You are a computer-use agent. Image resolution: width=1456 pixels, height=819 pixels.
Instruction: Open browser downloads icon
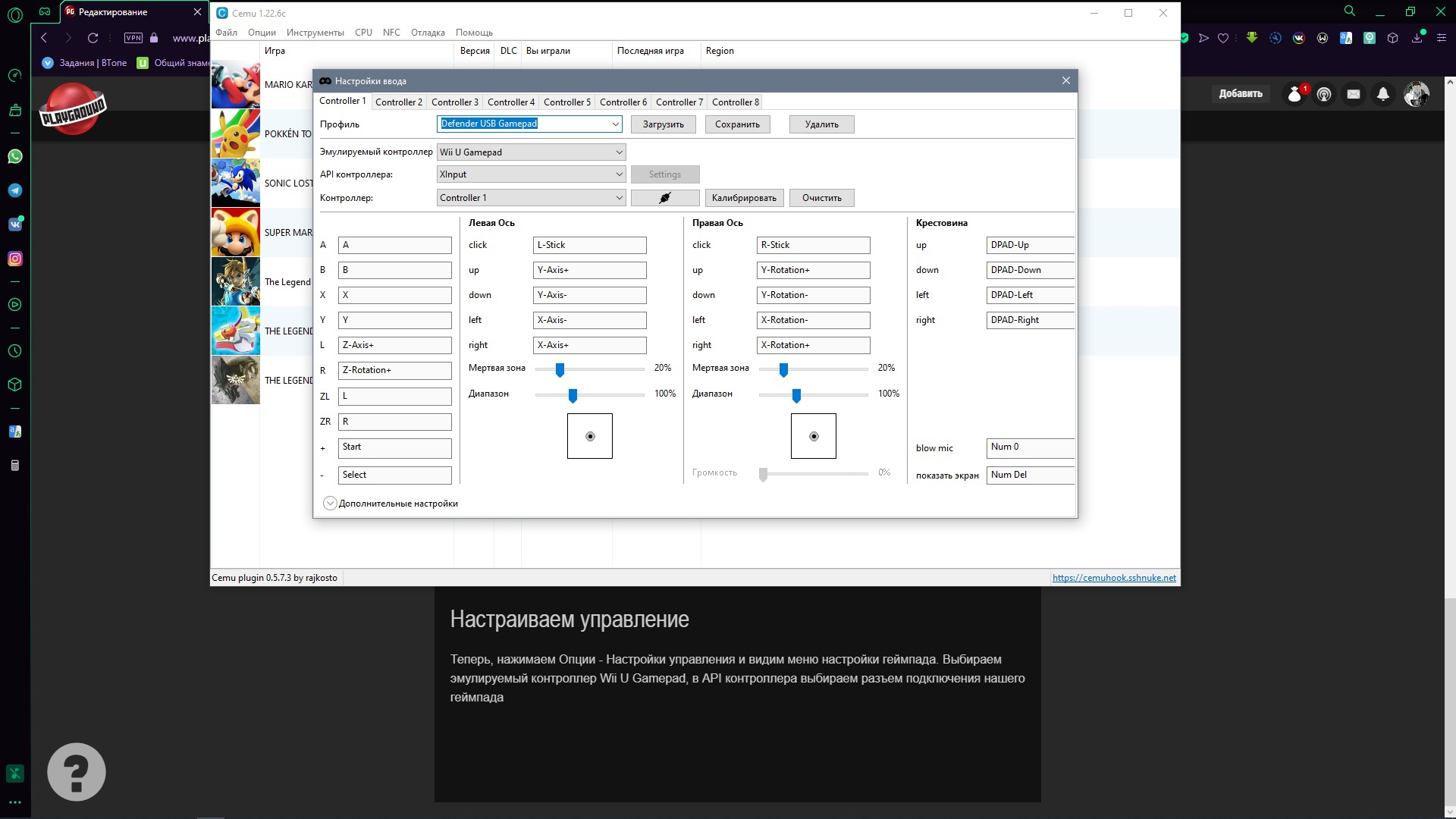tap(1417, 38)
